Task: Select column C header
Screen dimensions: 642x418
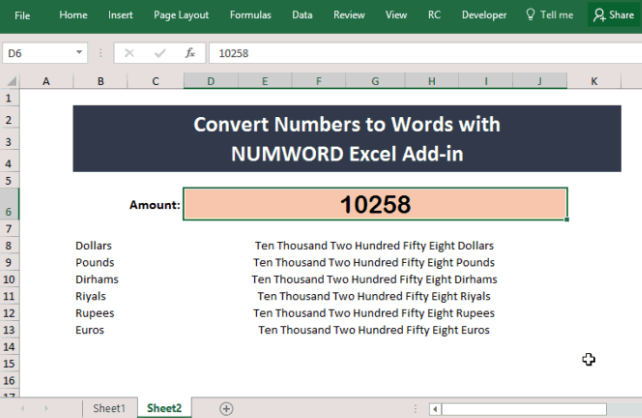Action: pos(156,81)
